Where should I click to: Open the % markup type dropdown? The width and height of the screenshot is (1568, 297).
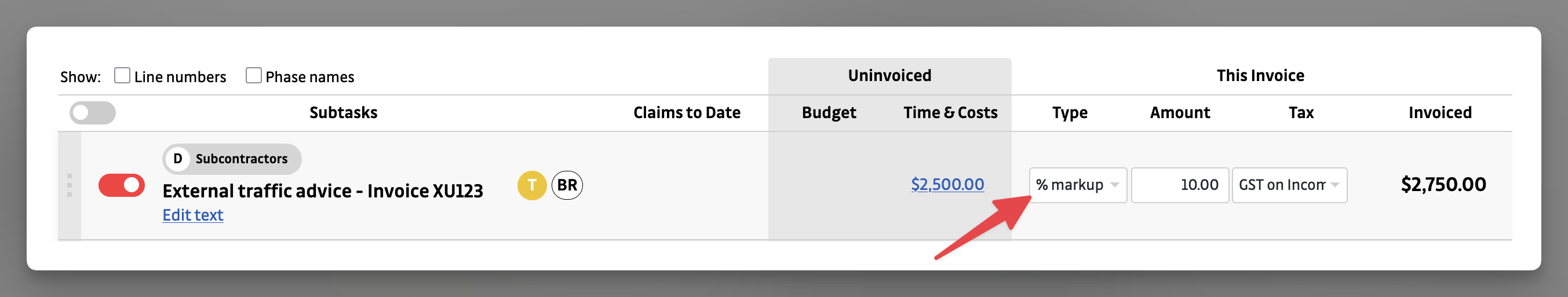click(x=1077, y=185)
